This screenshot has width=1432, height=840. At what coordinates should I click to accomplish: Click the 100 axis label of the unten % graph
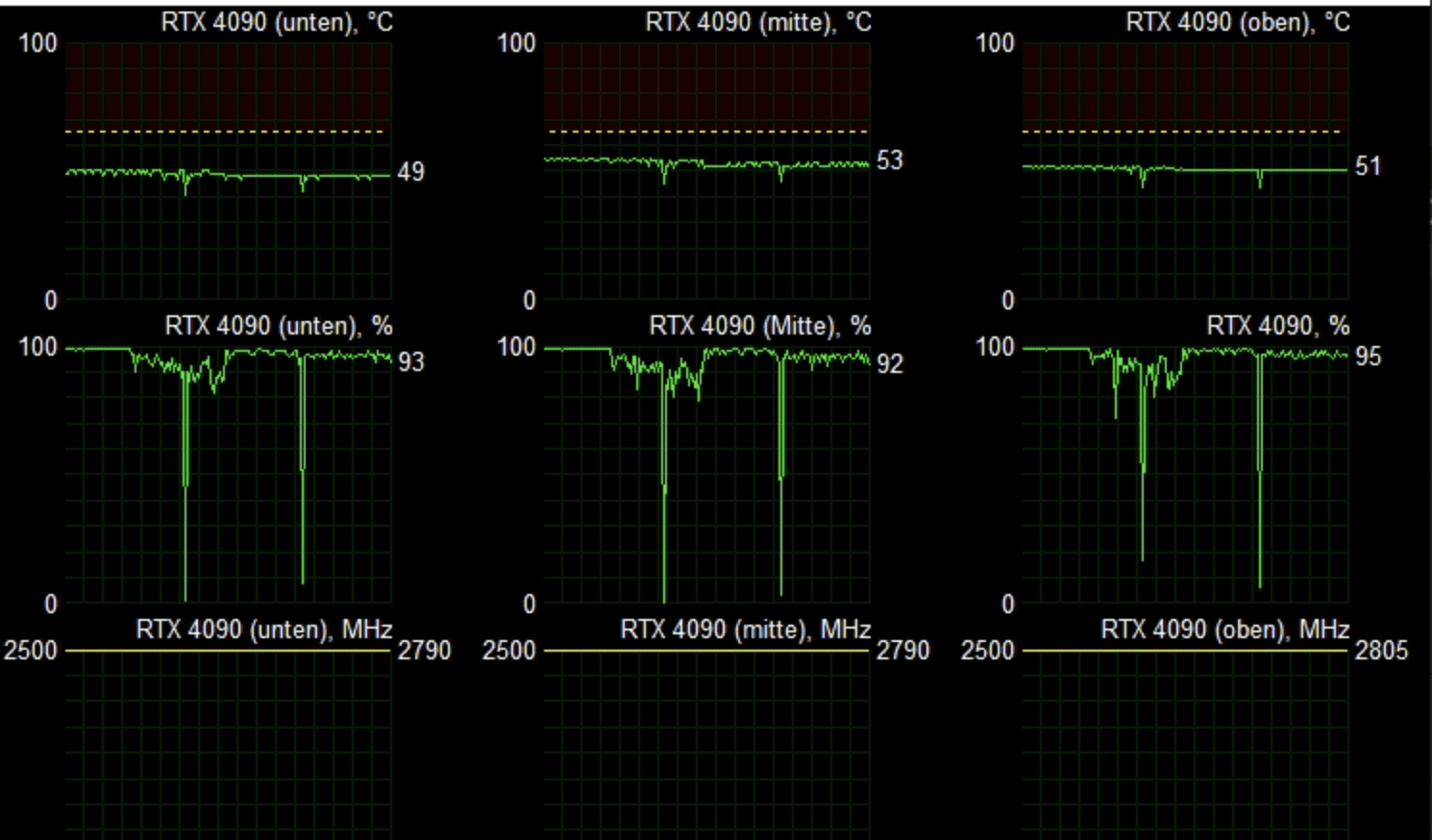[x=38, y=347]
